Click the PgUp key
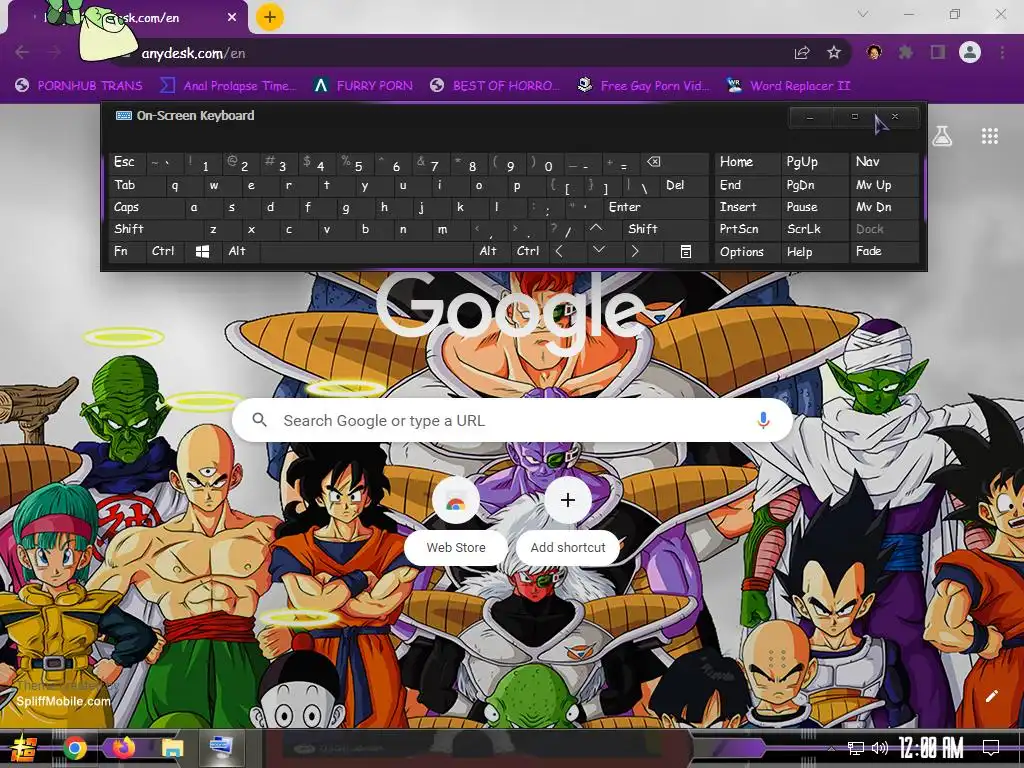The height and width of the screenshot is (768, 1024). click(814, 163)
